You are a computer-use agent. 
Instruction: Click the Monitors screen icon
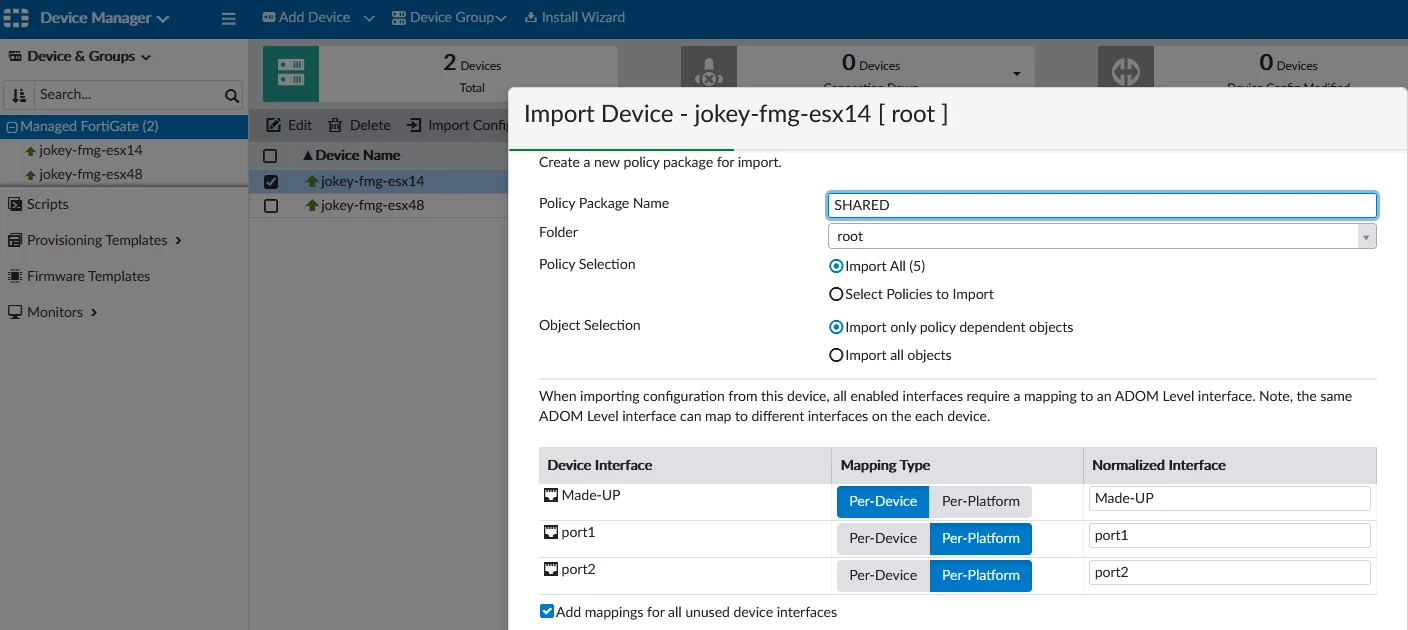click(15, 312)
